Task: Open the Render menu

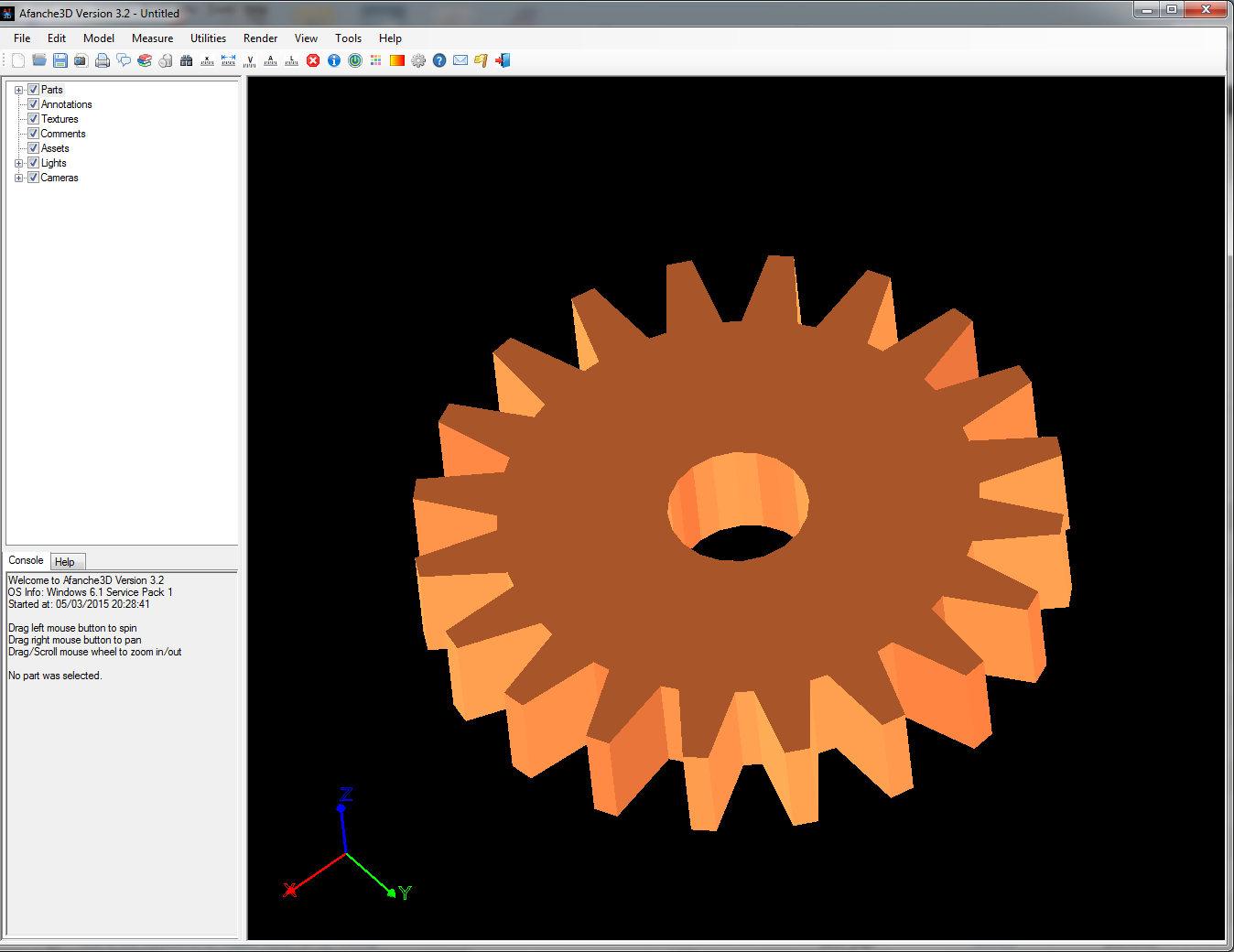Action: click(260, 38)
